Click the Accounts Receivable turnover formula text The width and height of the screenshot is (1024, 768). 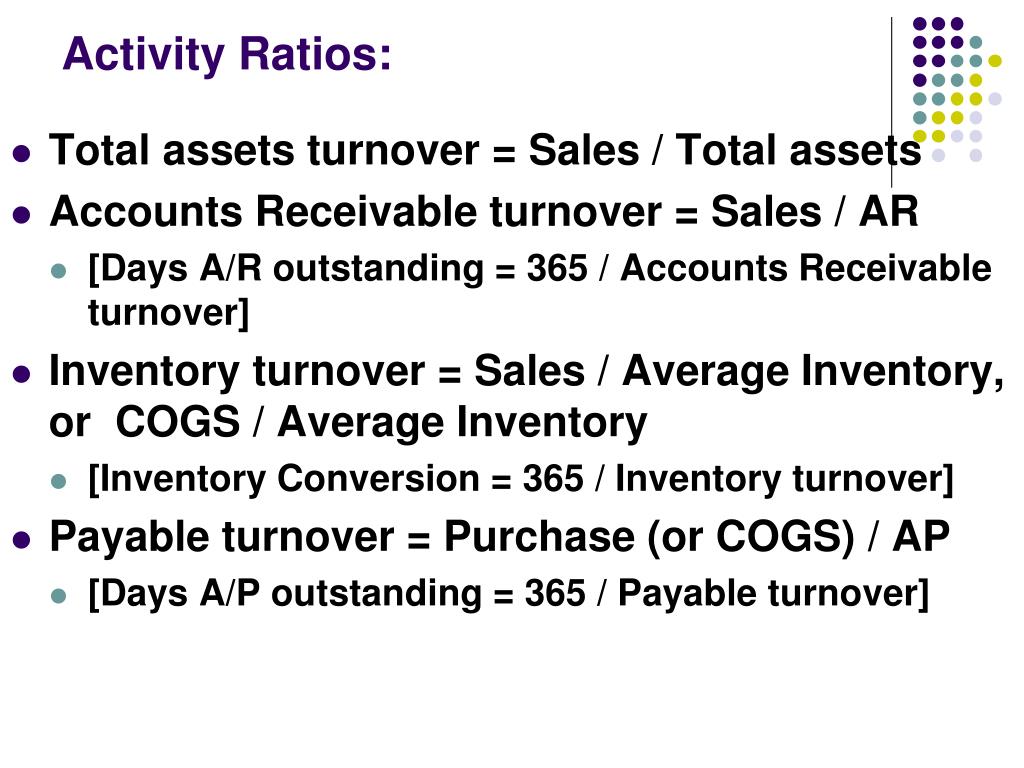[484, 212]
